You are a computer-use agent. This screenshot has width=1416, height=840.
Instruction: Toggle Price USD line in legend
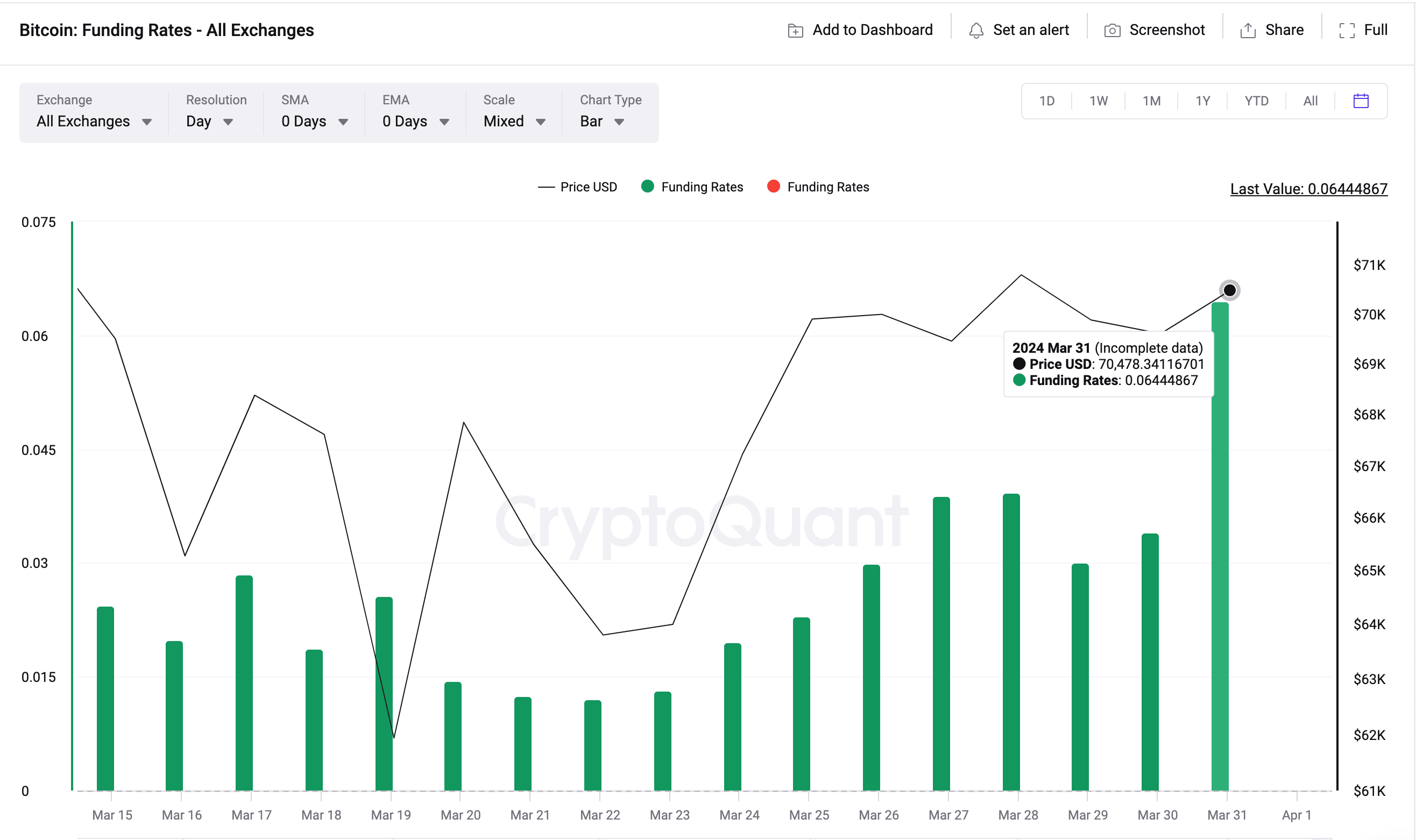click(x=577, y=187)
